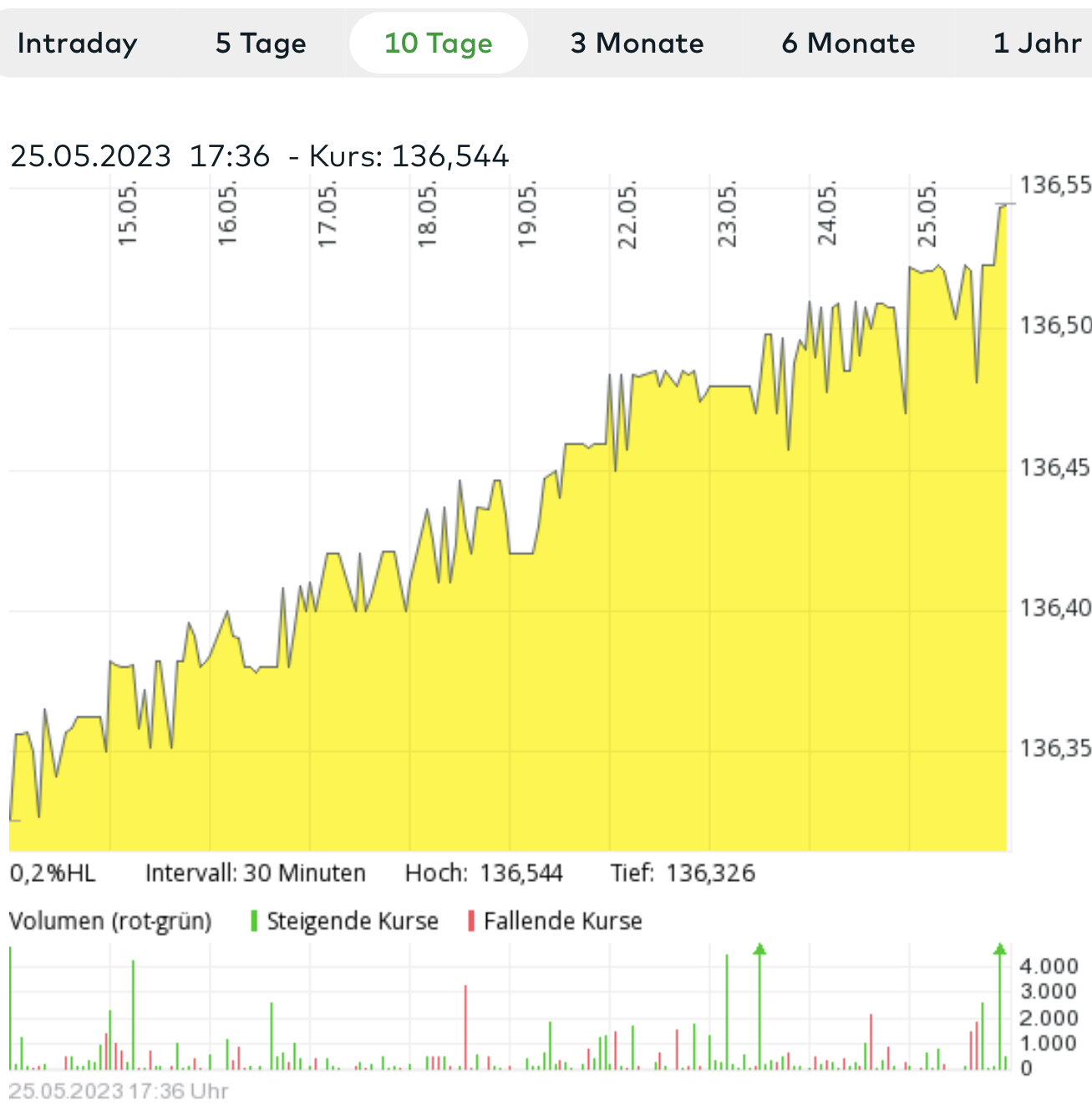Switch to the 6 Monate tab

coord(849,43)
